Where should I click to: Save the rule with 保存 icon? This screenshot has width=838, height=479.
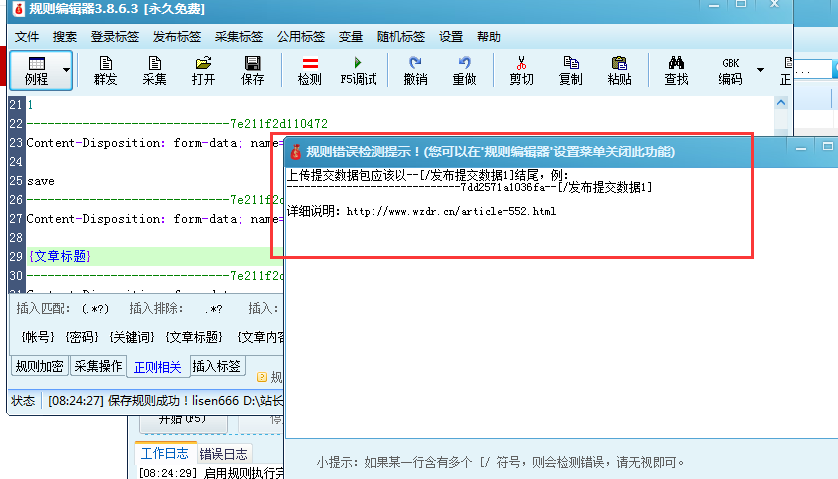tap(253, 70)
